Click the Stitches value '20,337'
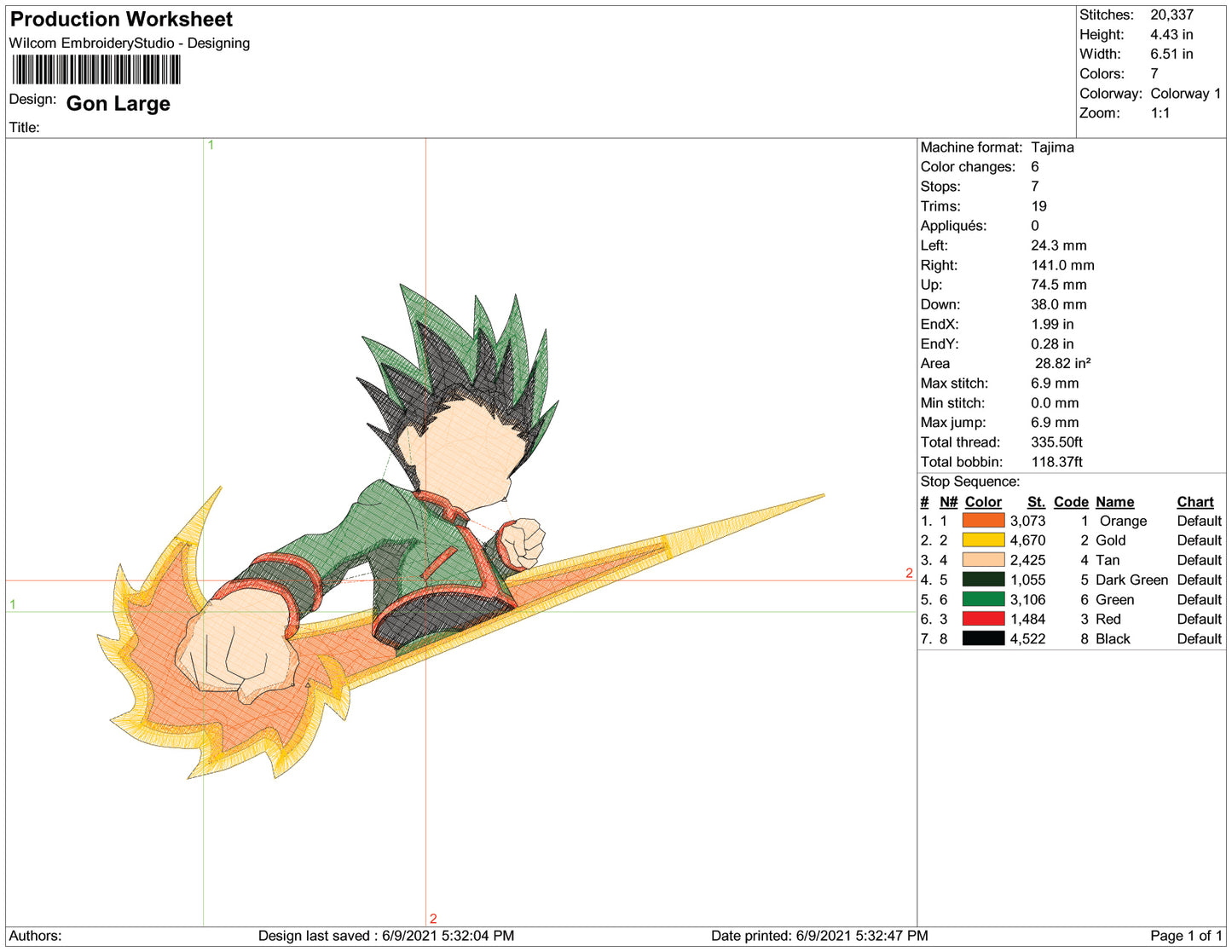This screenshot has height=952, width=1232. [1171, 14]
